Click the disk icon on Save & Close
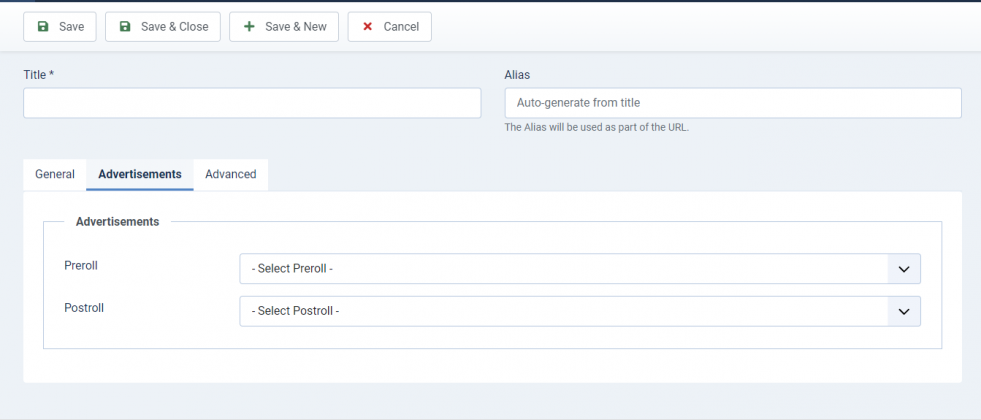Screen dimensions: 981x420 coord(125,27)
